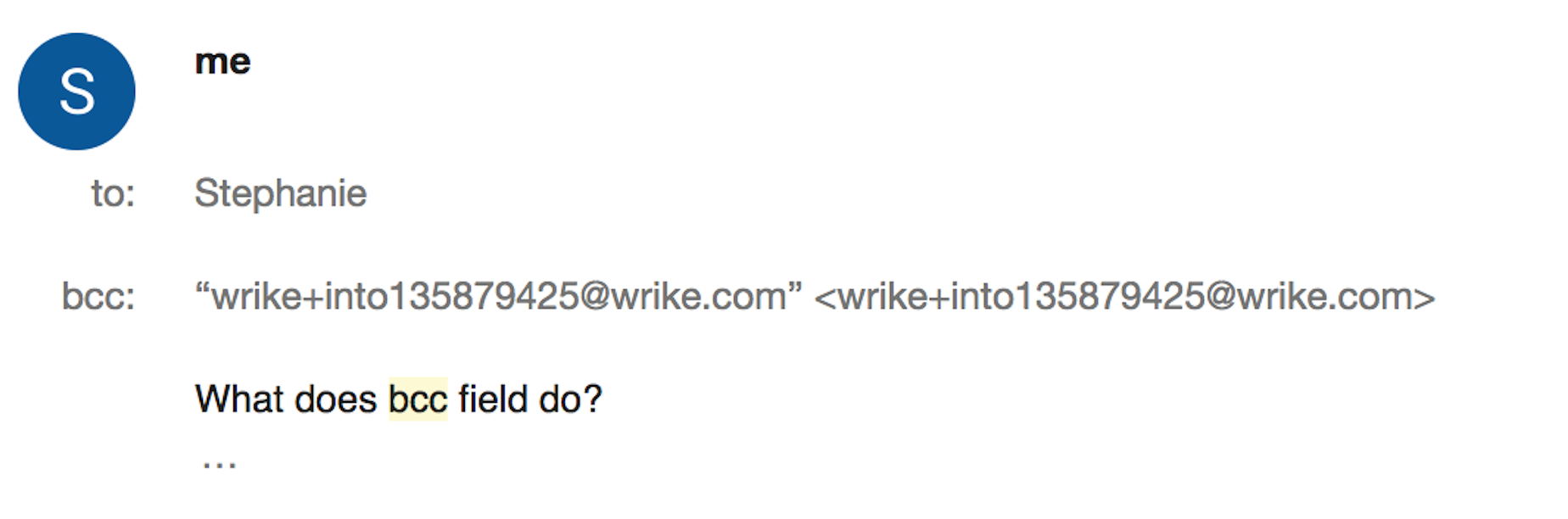The image size is (1568, 519).
Task: Click the sender name "me"
Action: (x=222, y=62)
